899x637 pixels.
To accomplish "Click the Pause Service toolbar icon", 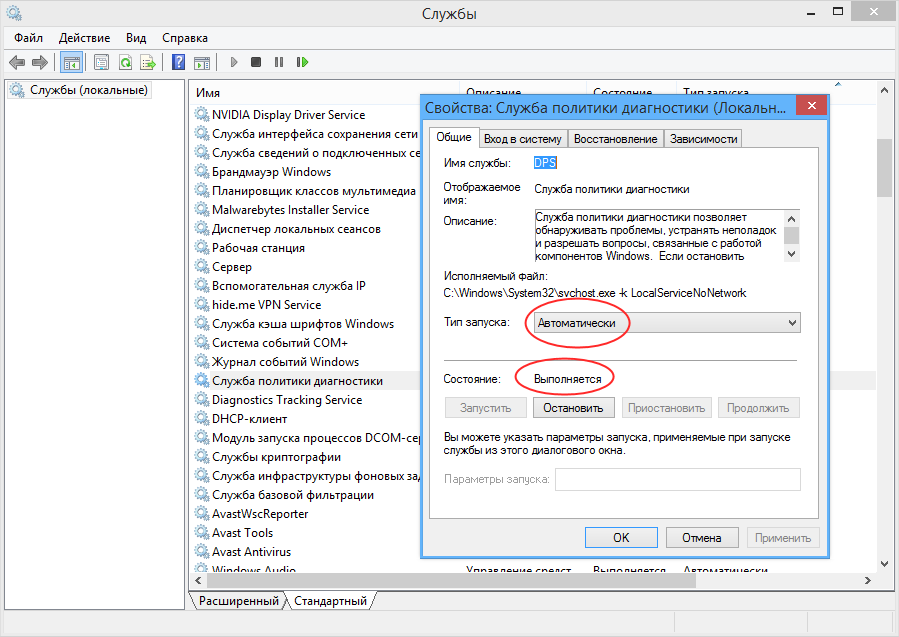I will coord(279,62).
